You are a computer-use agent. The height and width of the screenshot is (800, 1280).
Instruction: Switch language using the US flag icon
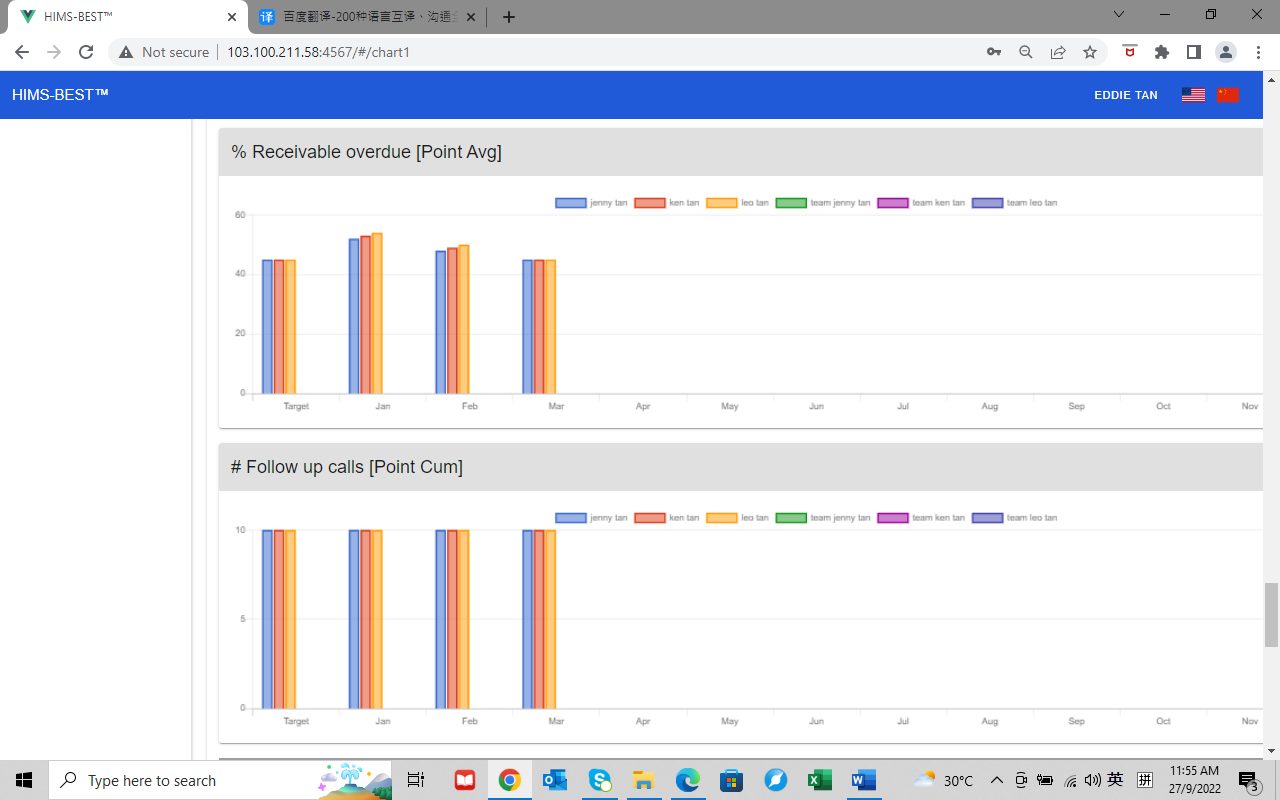coord(1192,95)
